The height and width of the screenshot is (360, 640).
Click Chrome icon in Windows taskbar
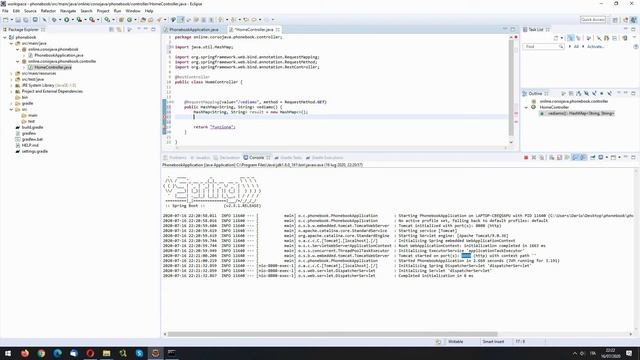click(41, 353)
